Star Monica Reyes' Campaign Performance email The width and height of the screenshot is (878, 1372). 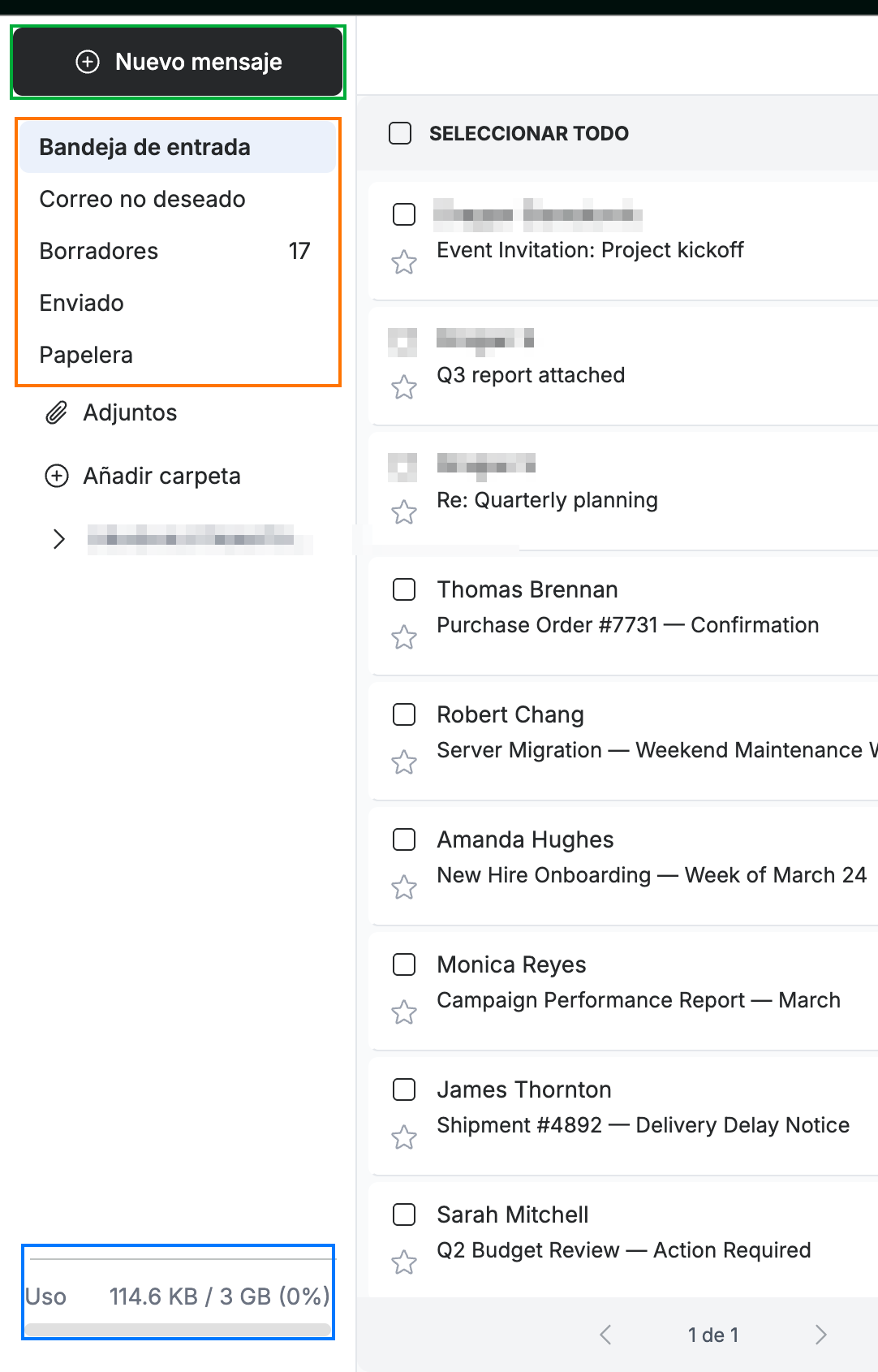pos(404,1012)
